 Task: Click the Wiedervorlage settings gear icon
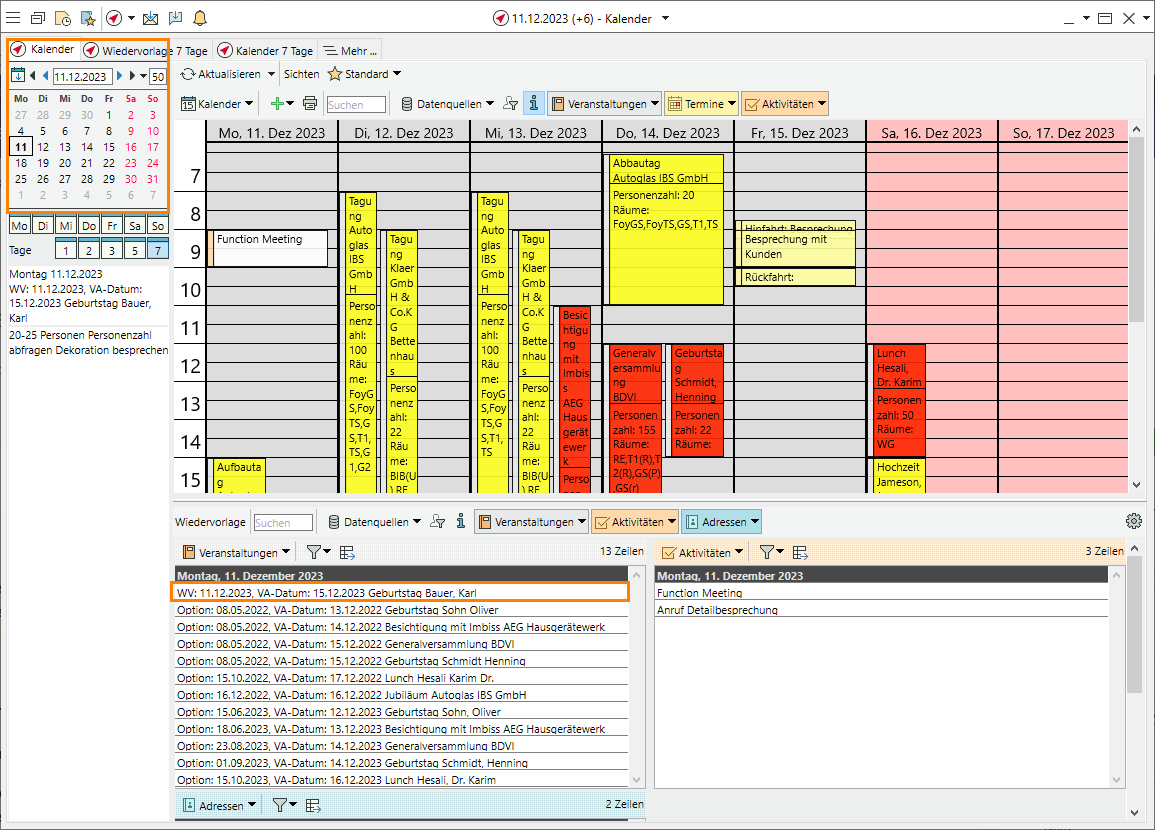click(x=1133, y=521)
